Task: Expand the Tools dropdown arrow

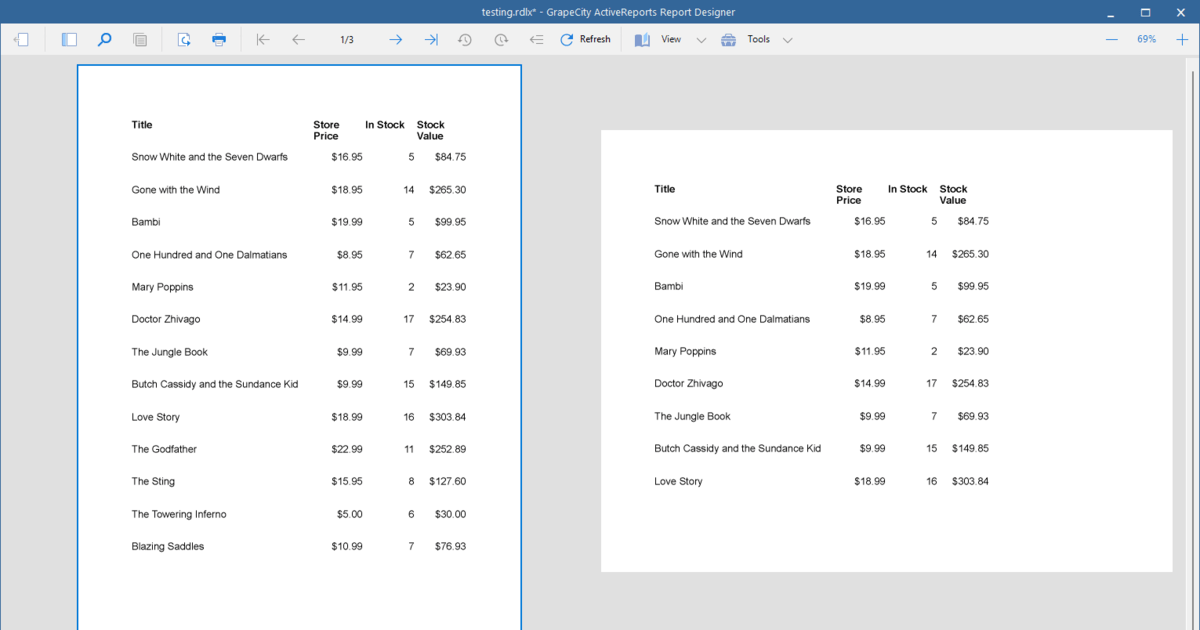Action: (787, 40)
